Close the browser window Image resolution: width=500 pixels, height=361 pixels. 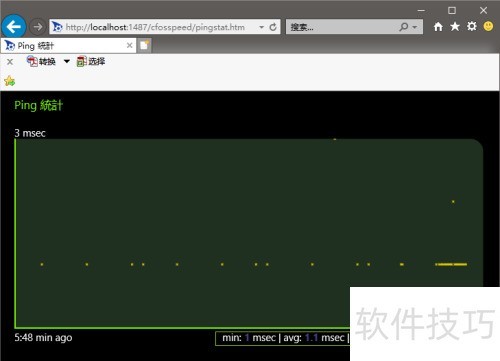point(483,10)
